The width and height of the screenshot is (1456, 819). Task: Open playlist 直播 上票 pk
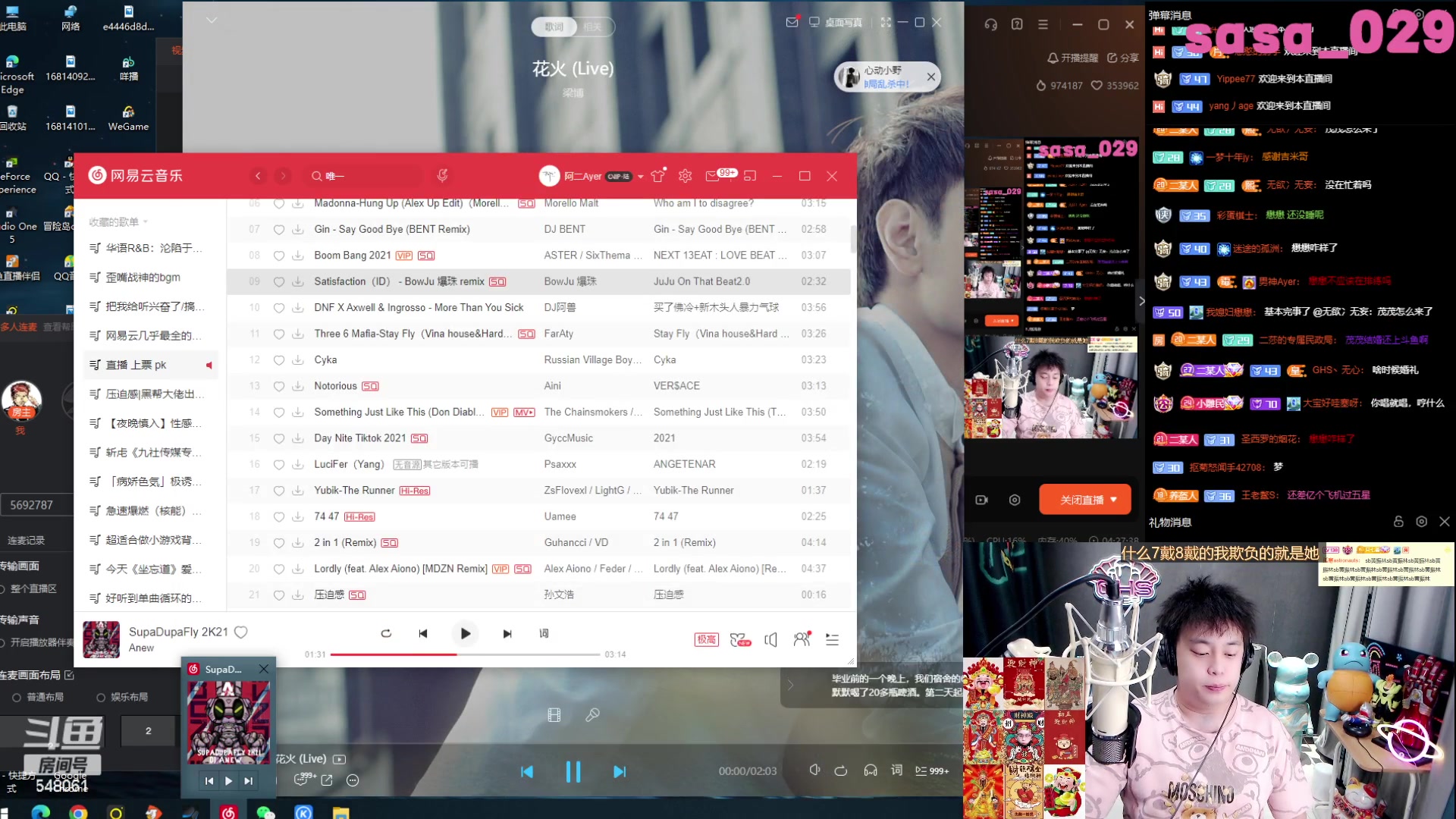tap(150, 366)
